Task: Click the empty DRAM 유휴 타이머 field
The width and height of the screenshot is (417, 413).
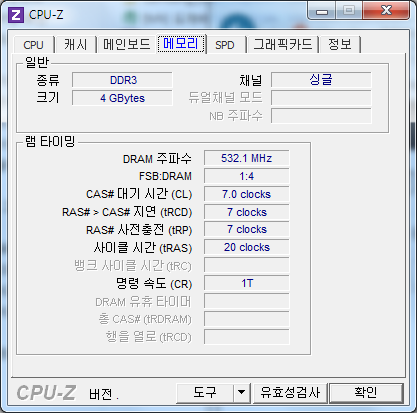Action: [247, 302]
